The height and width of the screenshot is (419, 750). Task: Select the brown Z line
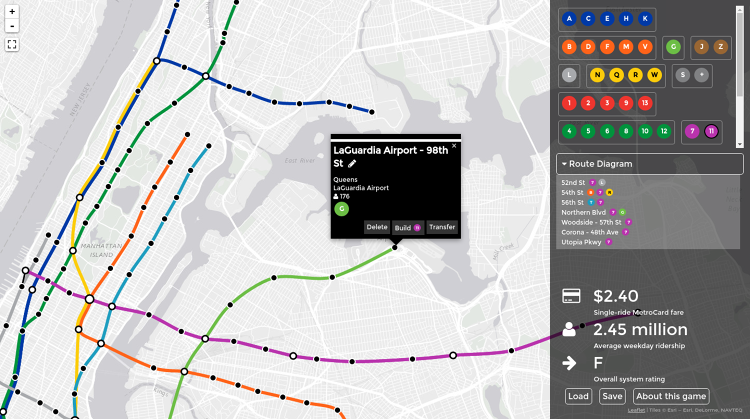point(721,47)
